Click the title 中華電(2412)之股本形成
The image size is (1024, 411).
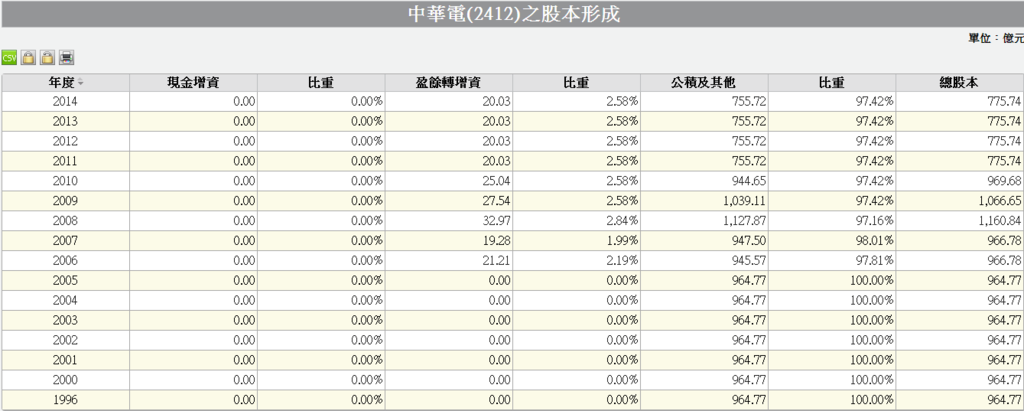[513, 14]
